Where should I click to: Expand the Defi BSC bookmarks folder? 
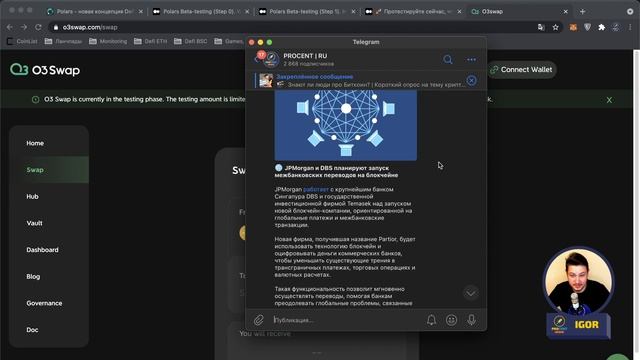(191, 41)
